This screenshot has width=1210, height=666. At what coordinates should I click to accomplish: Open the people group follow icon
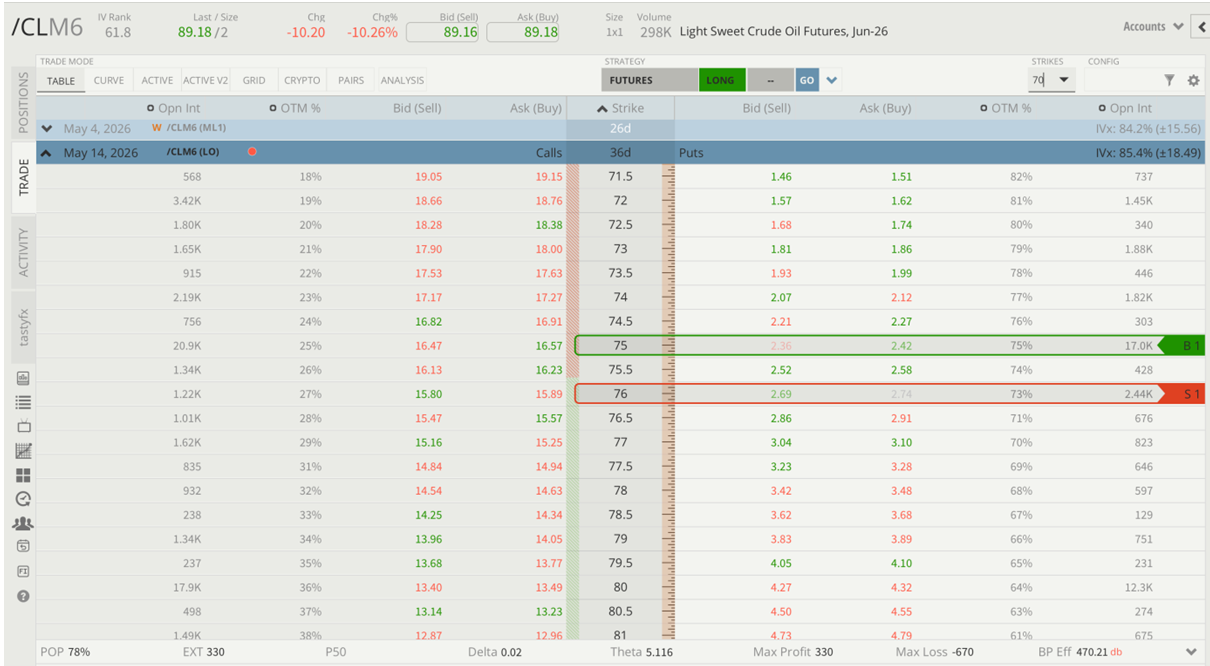23,523
